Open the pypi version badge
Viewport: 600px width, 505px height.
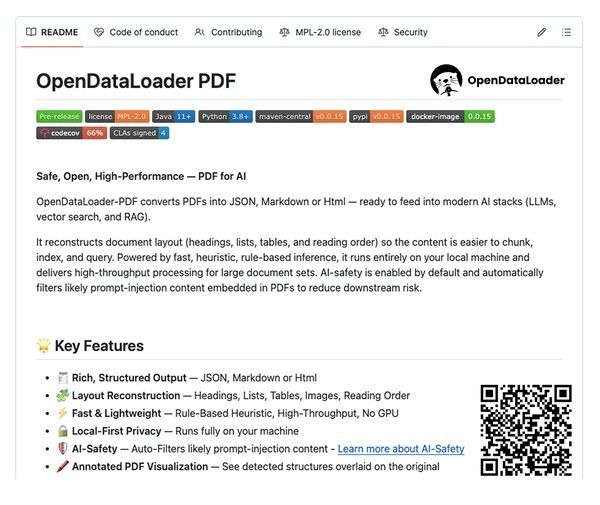[377, 116]
